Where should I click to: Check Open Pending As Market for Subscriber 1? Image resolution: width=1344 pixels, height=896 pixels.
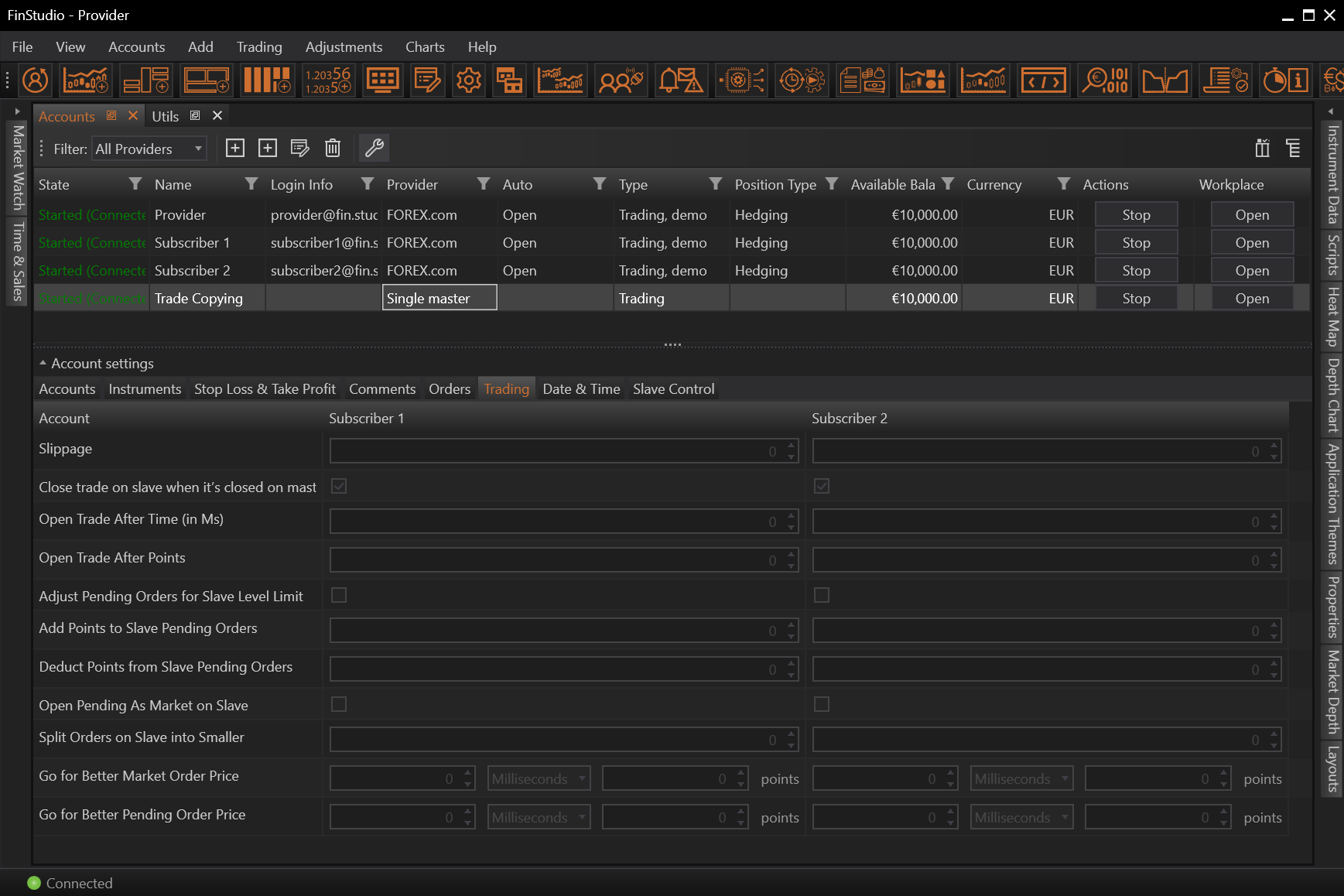click(339, 704)
